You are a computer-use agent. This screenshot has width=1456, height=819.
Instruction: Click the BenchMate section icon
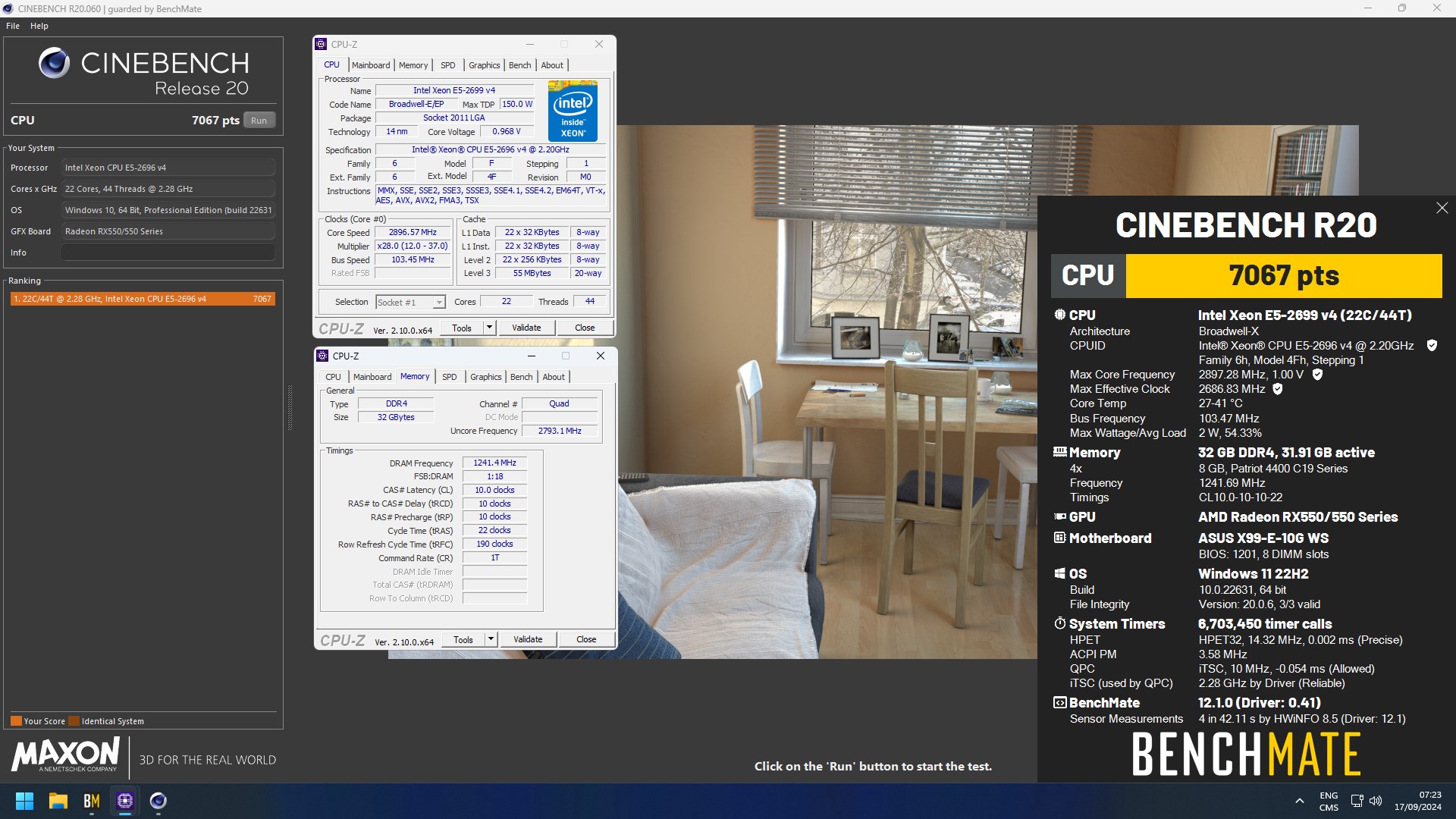1059,703
